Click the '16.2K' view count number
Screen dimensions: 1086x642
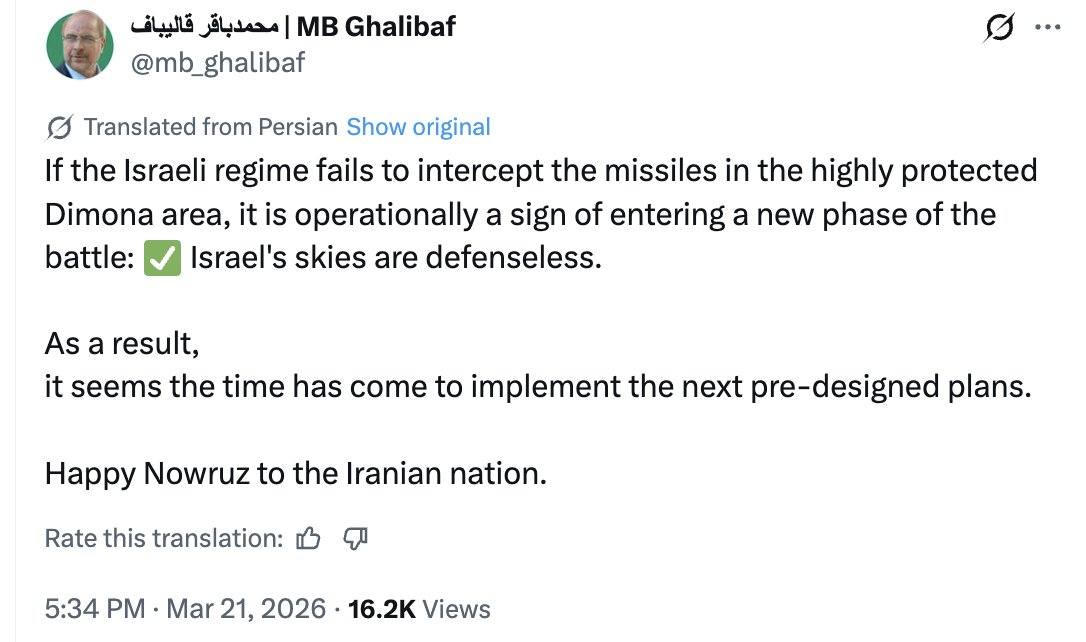click(x=381, y=608)
